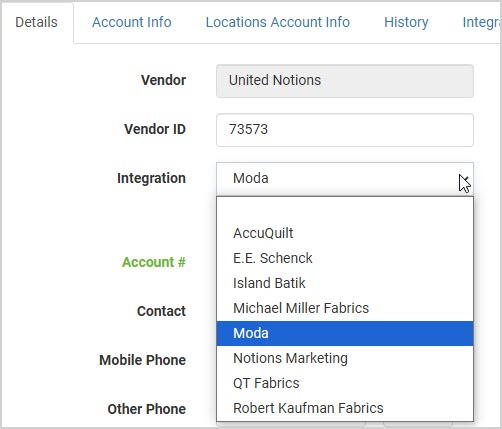Open the Locations Account Info tab
This screenshot has width=502, height=429.
[278, 22]
